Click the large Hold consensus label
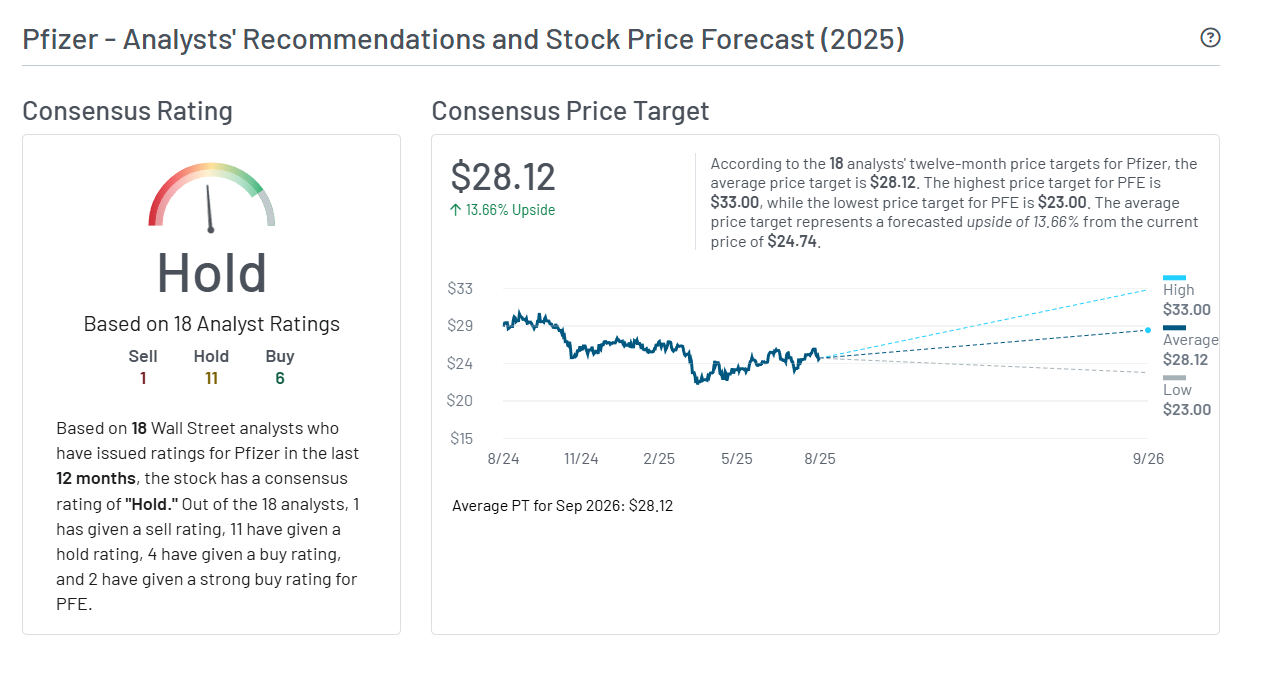Viewport: 1286px width, 695px height. coord(211,273)
